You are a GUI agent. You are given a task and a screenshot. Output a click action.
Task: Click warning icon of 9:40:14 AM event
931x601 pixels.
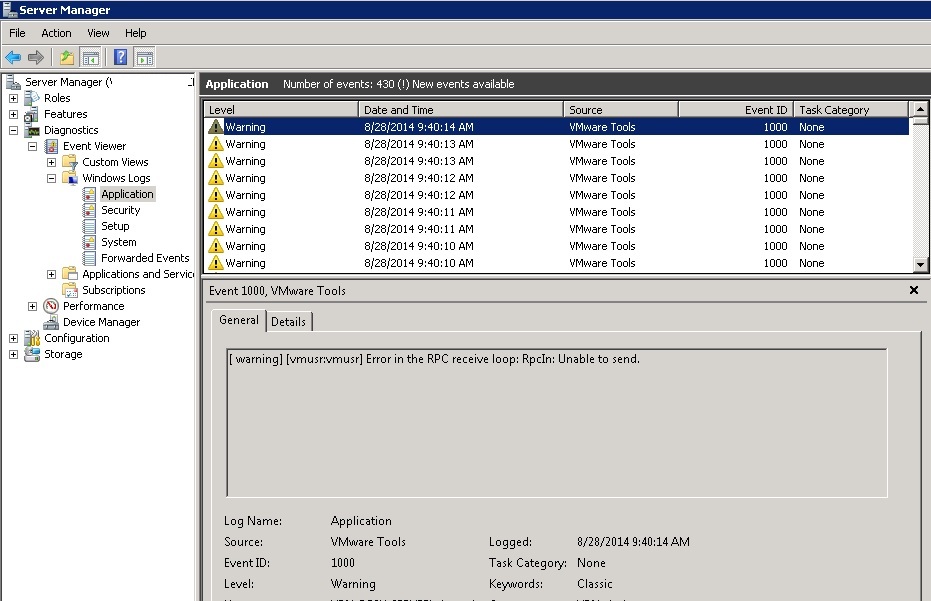click(216, 127)
